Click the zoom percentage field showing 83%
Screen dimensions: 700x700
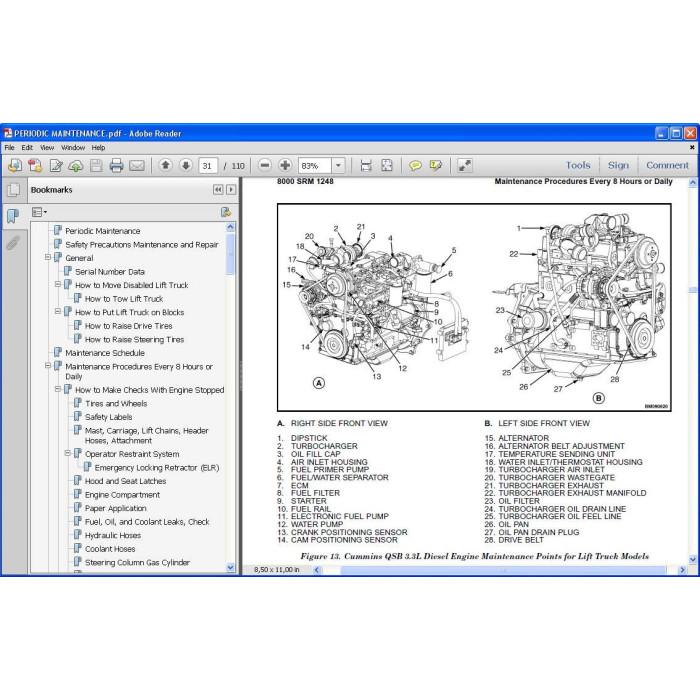(x=315, y=166)
